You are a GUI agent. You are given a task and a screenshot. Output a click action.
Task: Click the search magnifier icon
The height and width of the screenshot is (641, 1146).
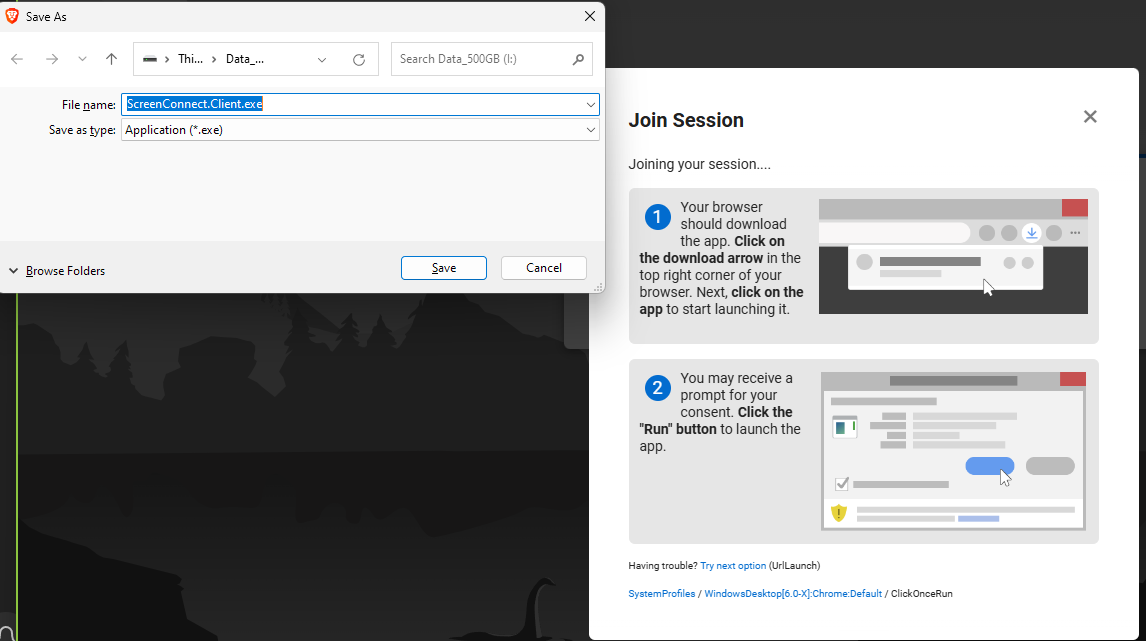click(x=578, y=59)
